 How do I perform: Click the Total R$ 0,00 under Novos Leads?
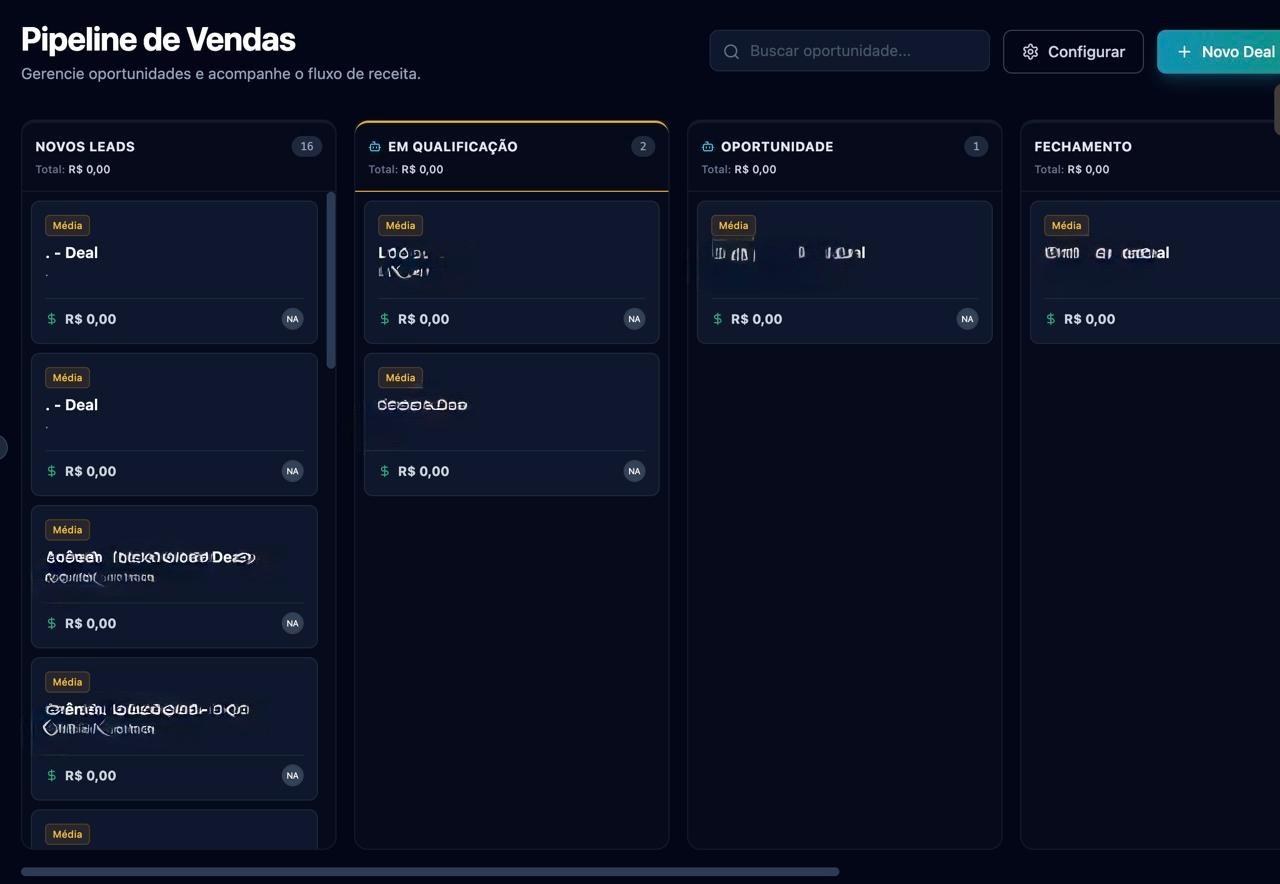click(73, 170)
